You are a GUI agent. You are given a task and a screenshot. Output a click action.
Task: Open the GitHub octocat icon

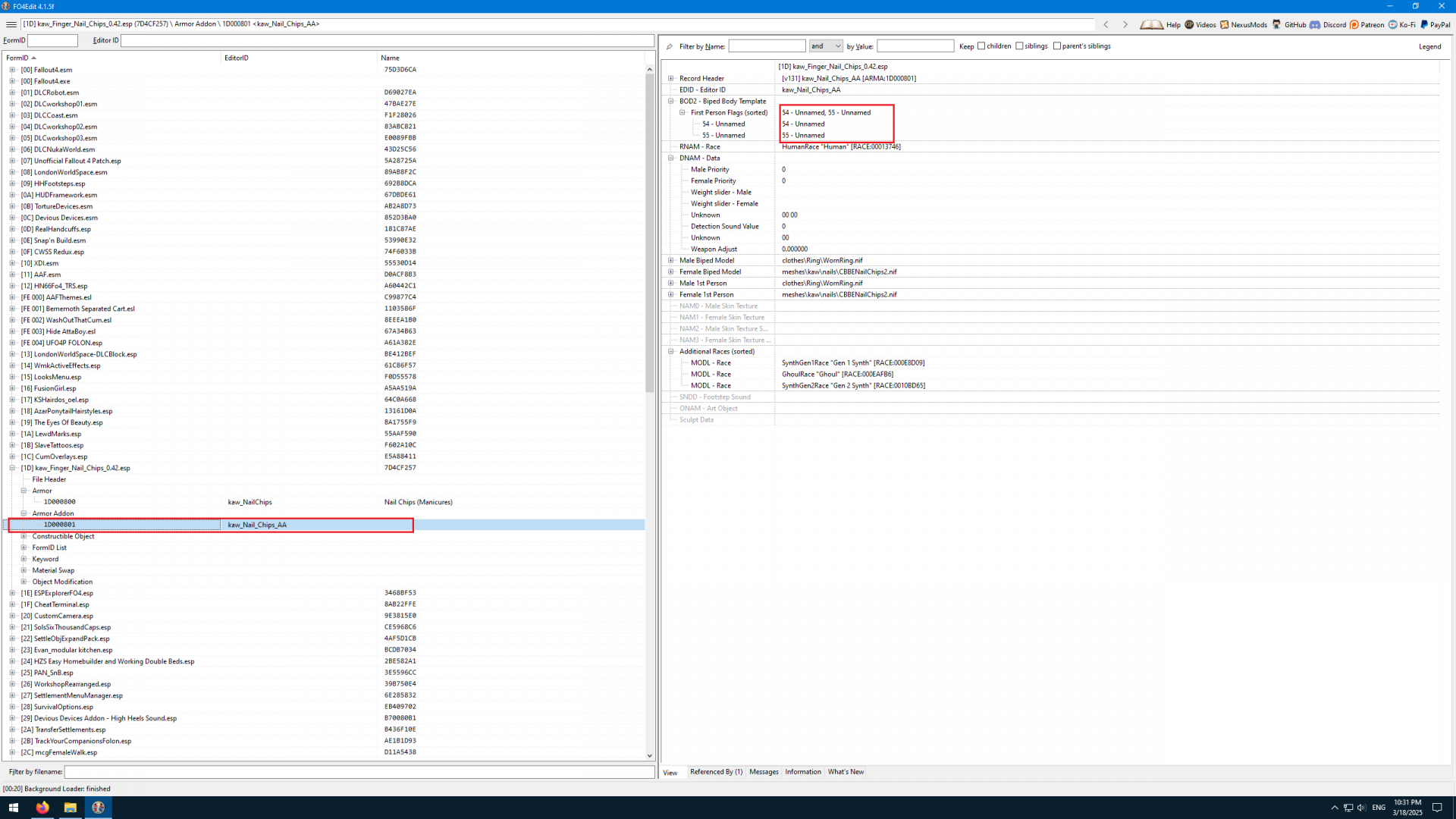(1277, 24)
